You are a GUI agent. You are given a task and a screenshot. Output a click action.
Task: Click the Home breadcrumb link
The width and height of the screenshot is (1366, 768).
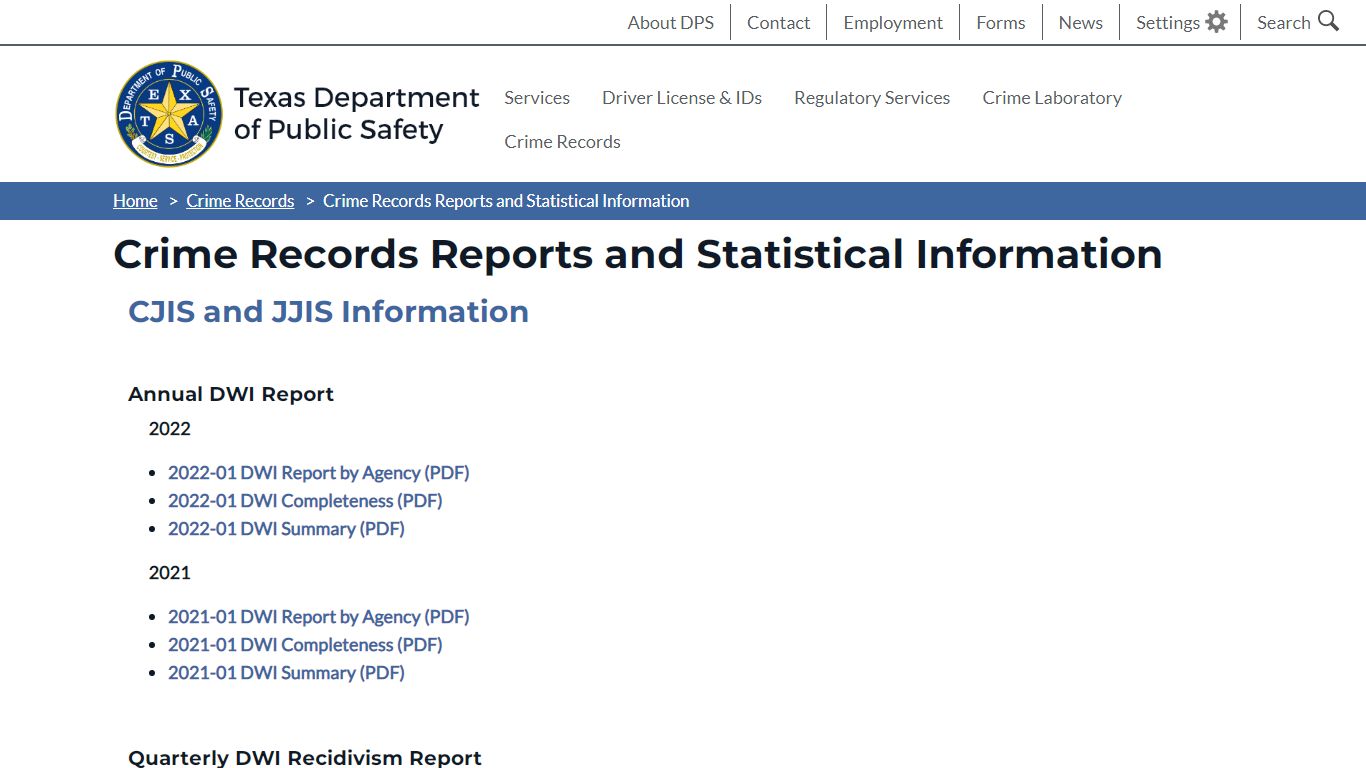[x=135, y=200]
